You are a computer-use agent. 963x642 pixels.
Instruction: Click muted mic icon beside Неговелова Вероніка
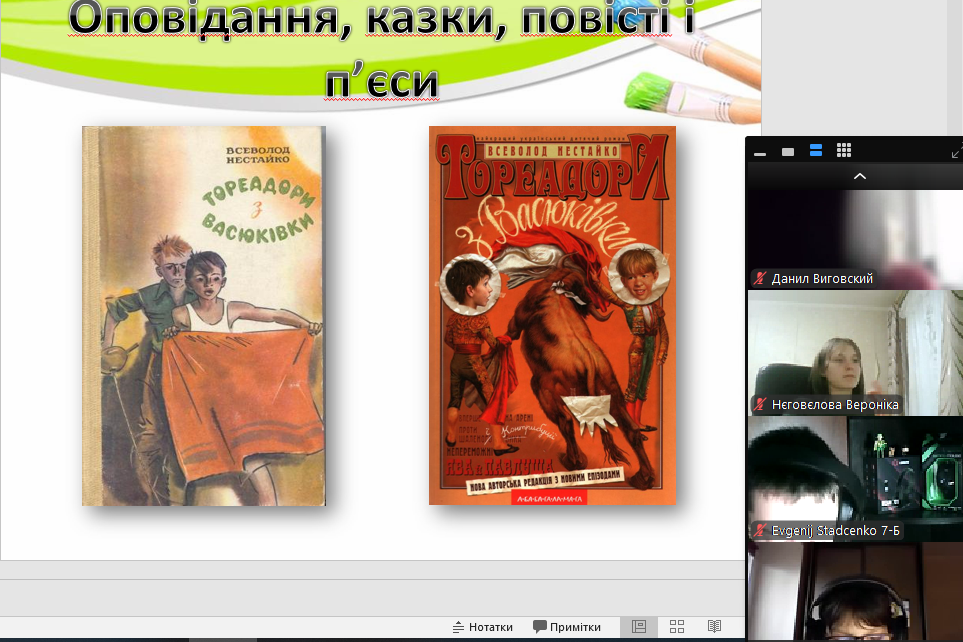pyautogui.click(x=760, y=404)
